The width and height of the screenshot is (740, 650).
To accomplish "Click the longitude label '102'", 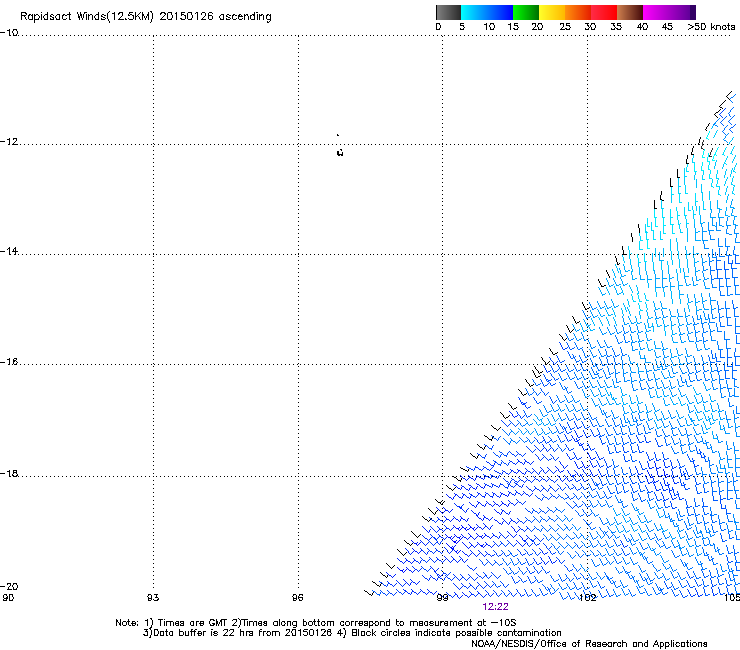I will click(x=588, y=598).
